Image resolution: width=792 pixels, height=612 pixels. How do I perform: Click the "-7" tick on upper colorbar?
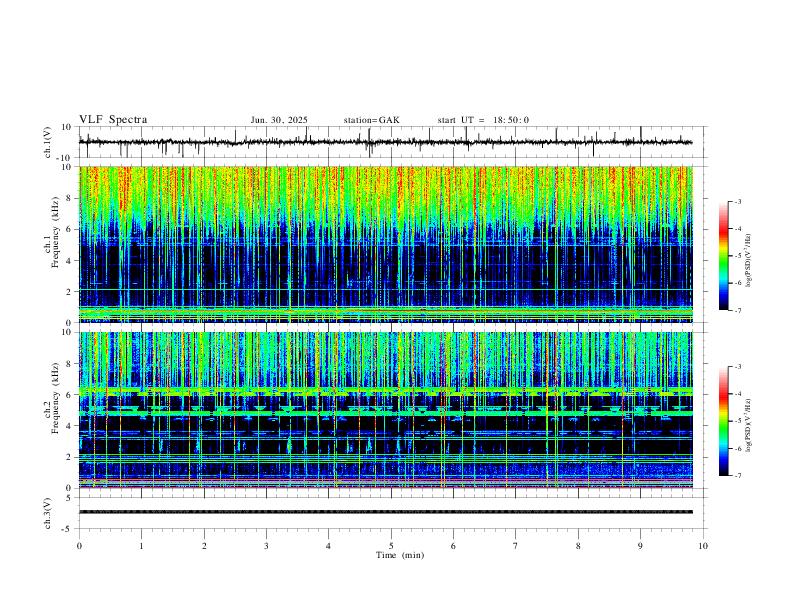pyautogui.click(x=738, y=311)
